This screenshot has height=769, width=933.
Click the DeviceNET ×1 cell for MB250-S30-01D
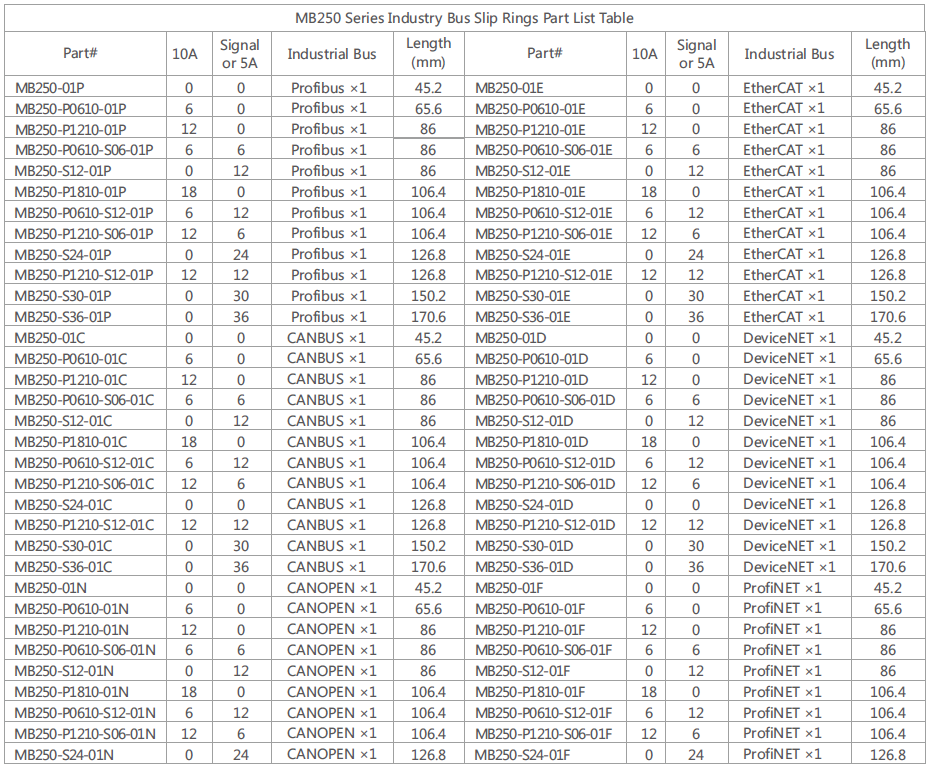coord(789,546)
